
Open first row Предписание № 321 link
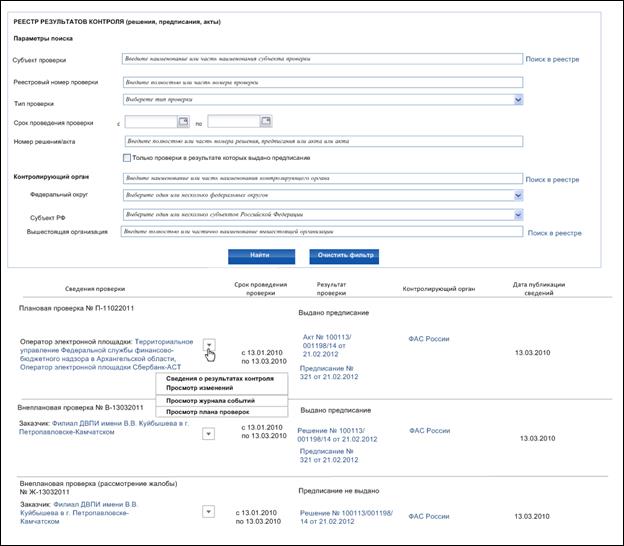(329, 372)
